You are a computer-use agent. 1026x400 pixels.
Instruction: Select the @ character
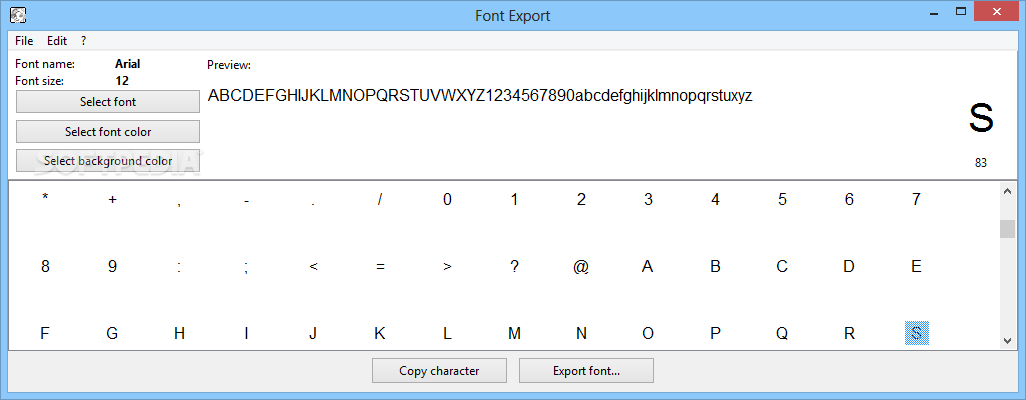(x=581, y=267)
